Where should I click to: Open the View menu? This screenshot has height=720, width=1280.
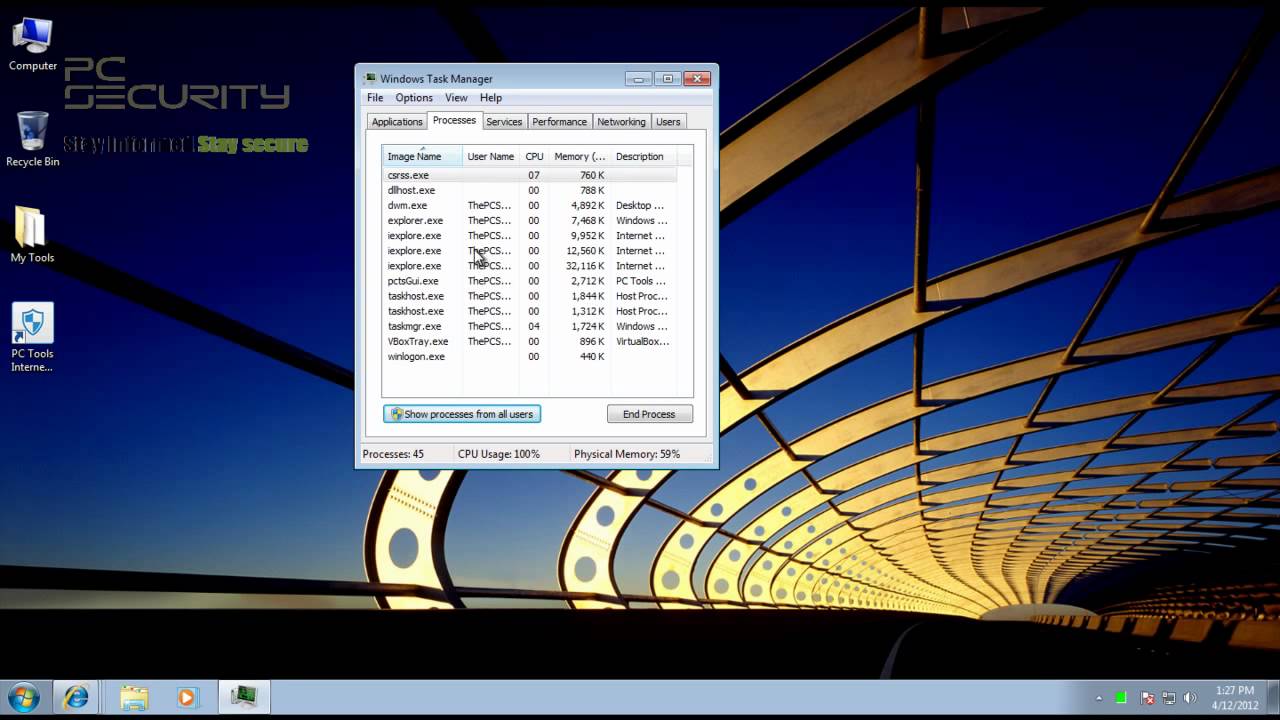coord(456,98)
